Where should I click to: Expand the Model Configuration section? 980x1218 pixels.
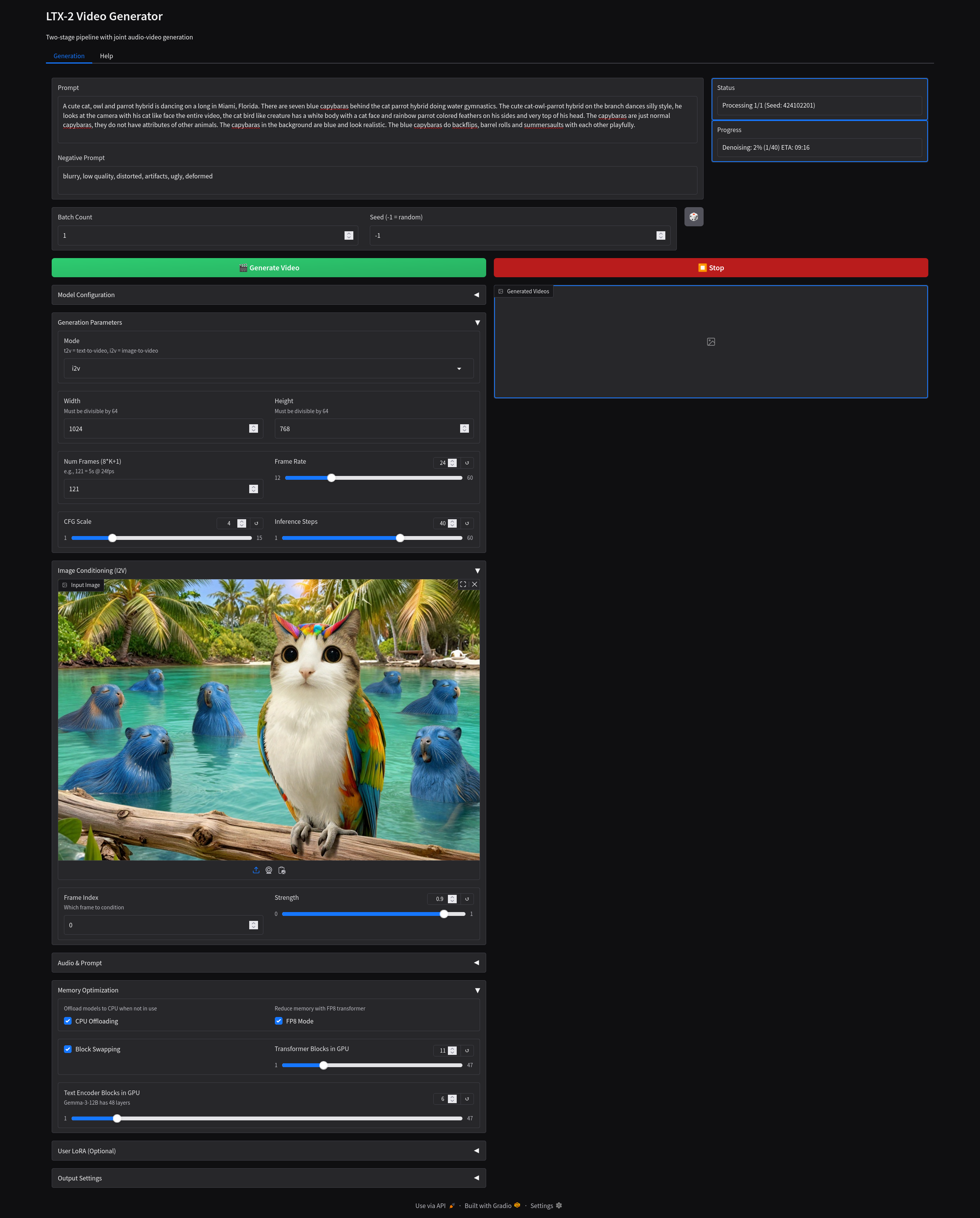(x=268, y=295)
